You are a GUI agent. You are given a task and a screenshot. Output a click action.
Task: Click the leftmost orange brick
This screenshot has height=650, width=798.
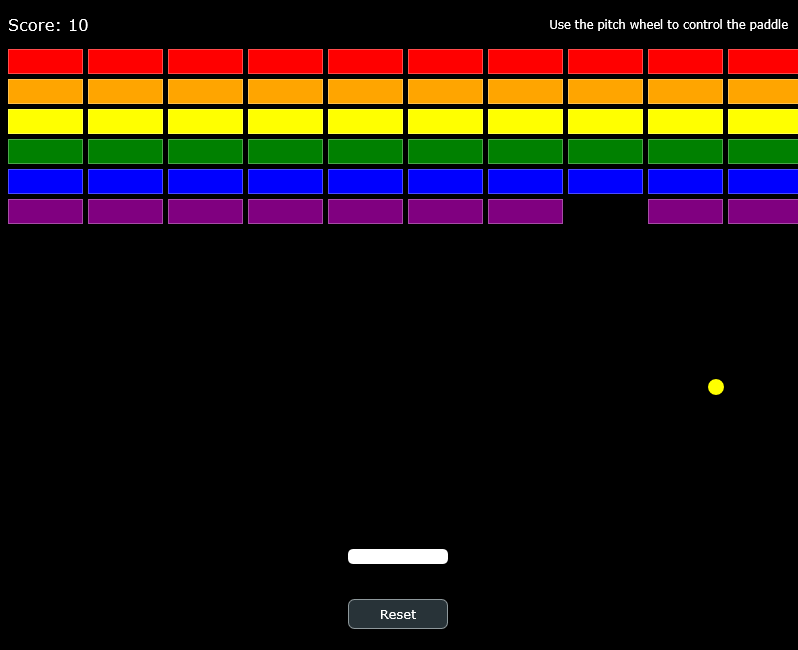tap(45, 91)
